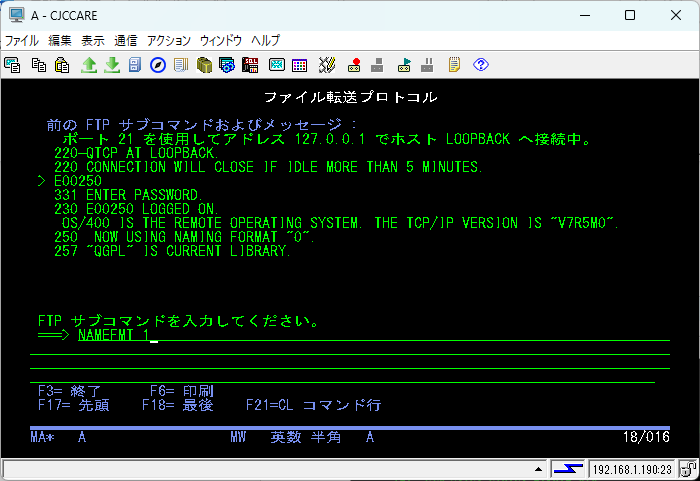
Task: Click the olive barrel database icon
Action: (x=204, y=65)
